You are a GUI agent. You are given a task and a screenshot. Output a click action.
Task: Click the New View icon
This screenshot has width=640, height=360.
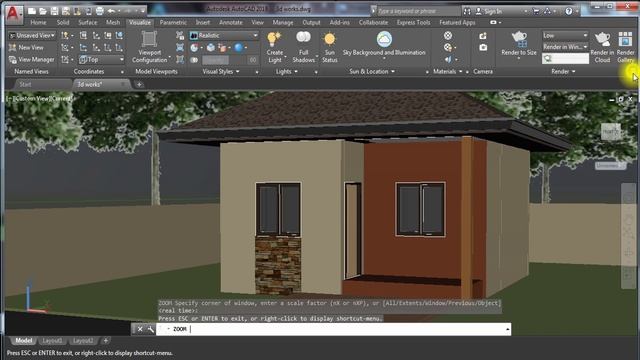pos(26,47)
